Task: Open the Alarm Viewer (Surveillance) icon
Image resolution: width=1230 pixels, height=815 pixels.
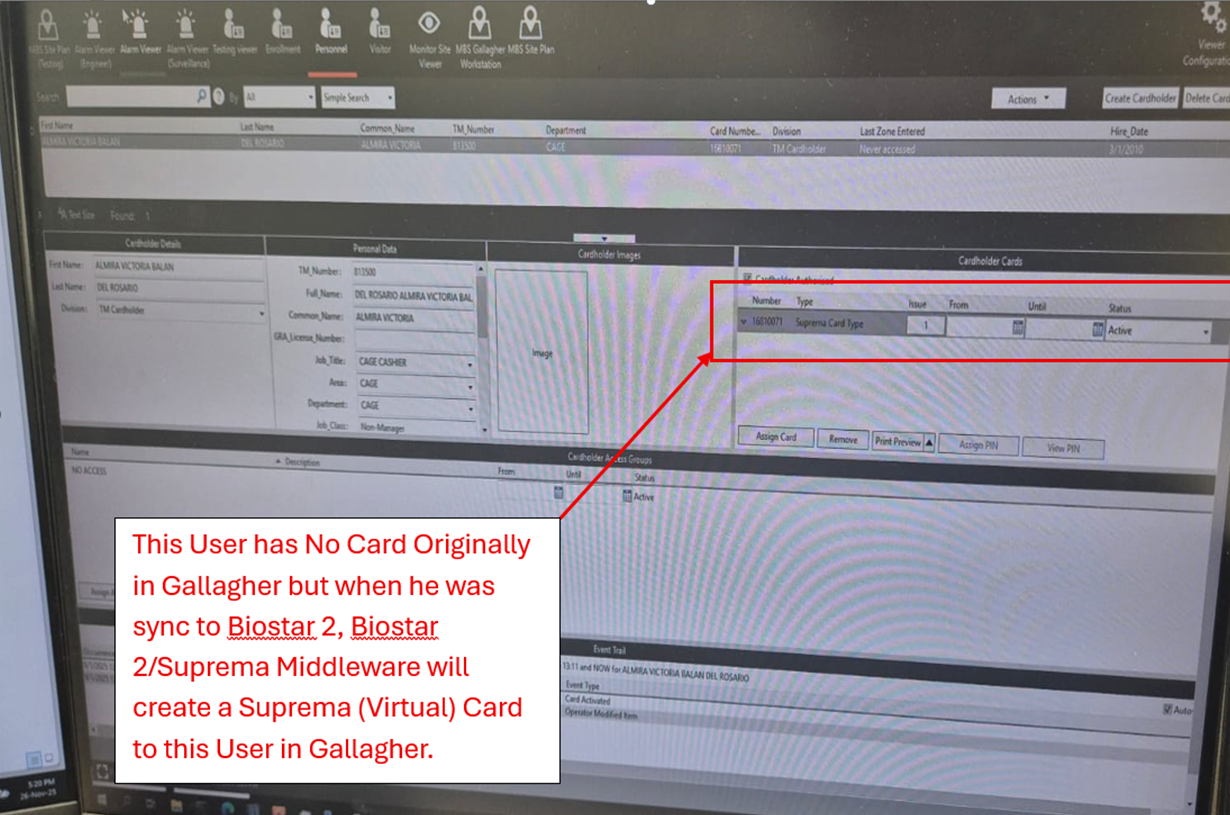Action: click(186, 23)
